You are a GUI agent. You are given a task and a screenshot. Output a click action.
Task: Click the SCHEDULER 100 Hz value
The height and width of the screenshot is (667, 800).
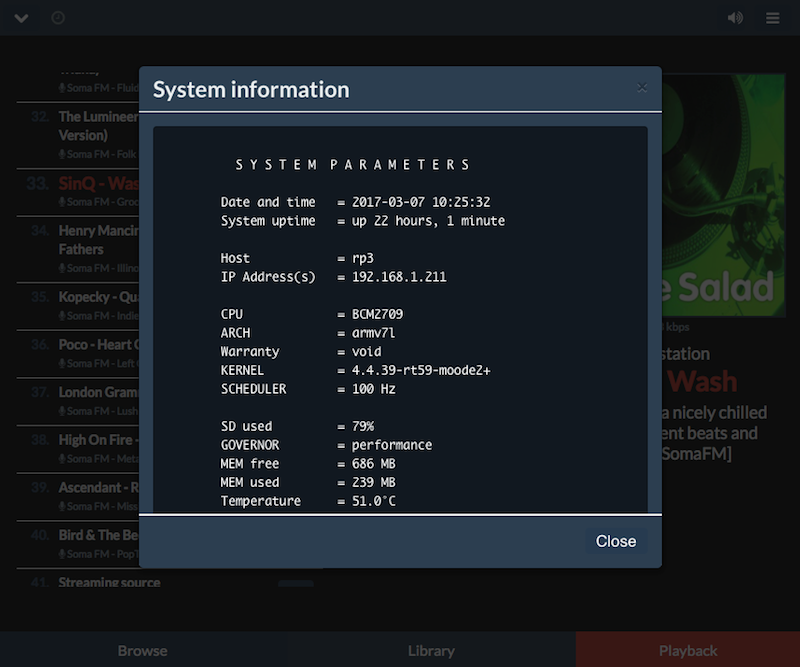coord(373,389)
